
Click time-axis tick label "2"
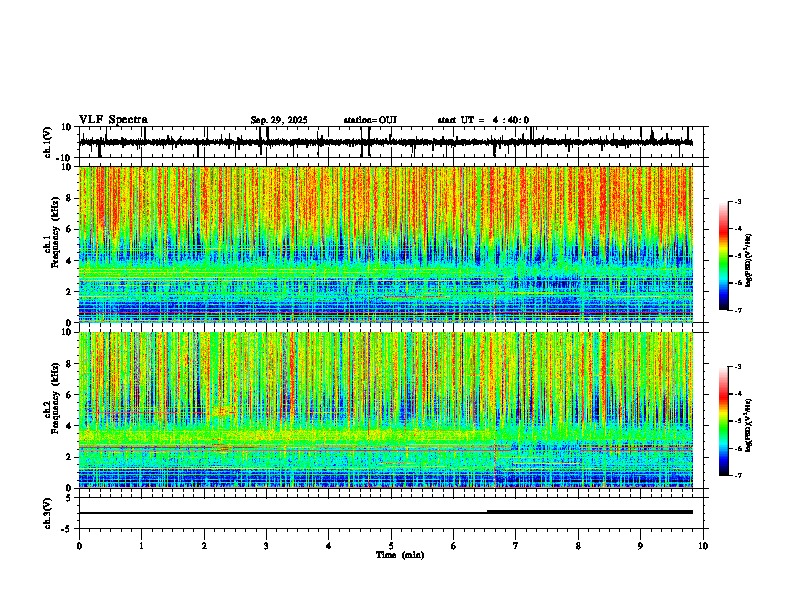click(204, 546)
